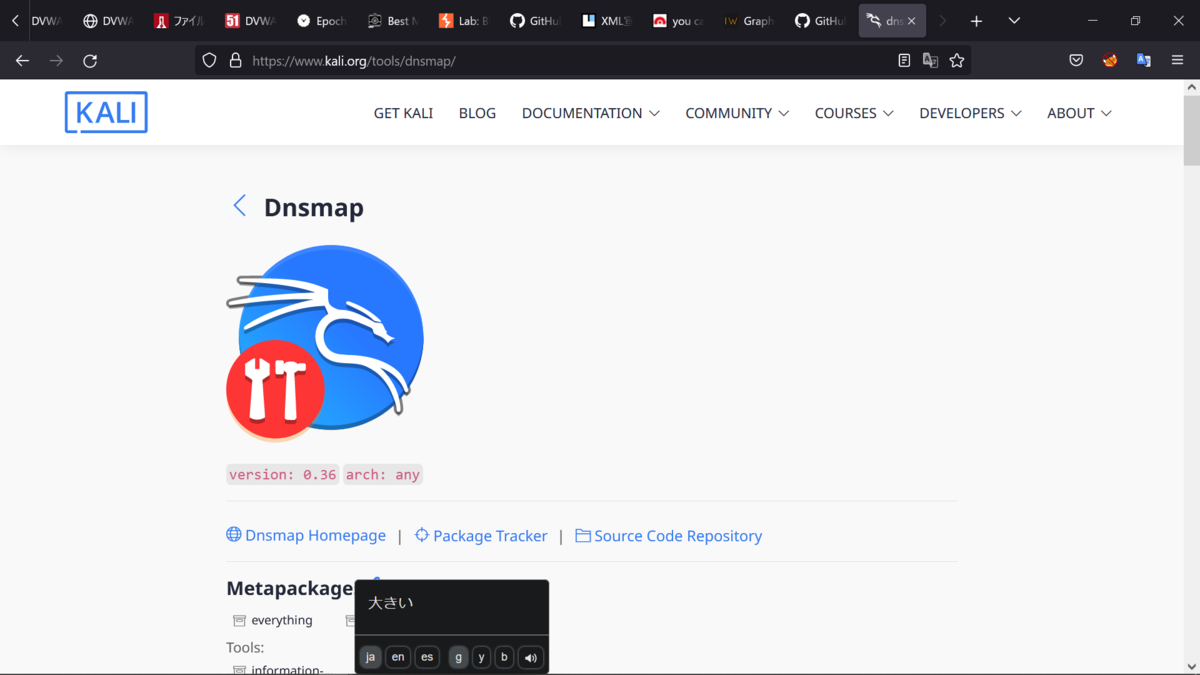Choose the b translator engine button
This screenshot has width=1200, height=675.
[x=504, y=657]
